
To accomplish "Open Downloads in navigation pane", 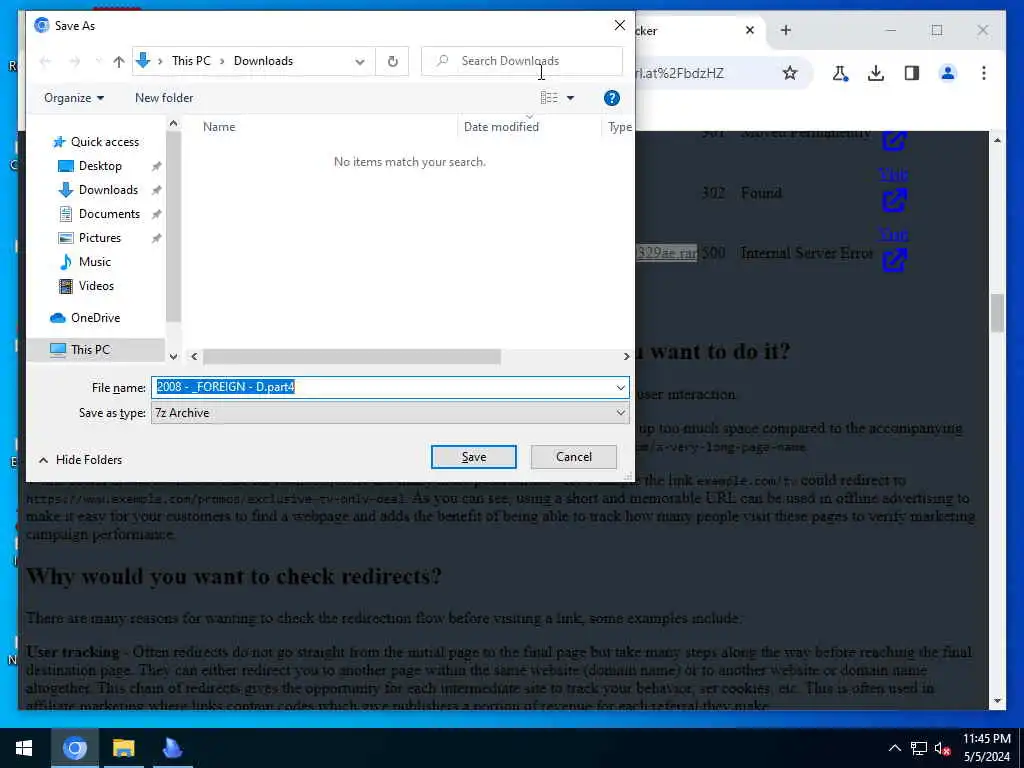I will tap(108, 190).
